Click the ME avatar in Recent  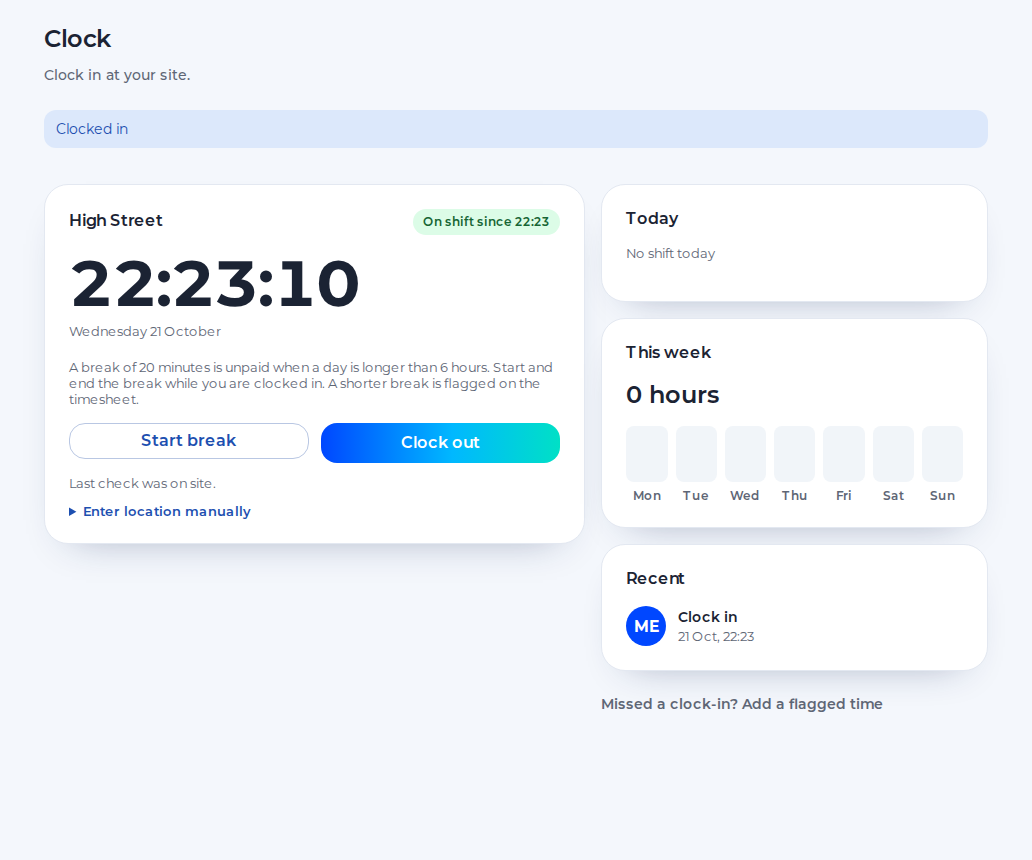pos(646,626)
